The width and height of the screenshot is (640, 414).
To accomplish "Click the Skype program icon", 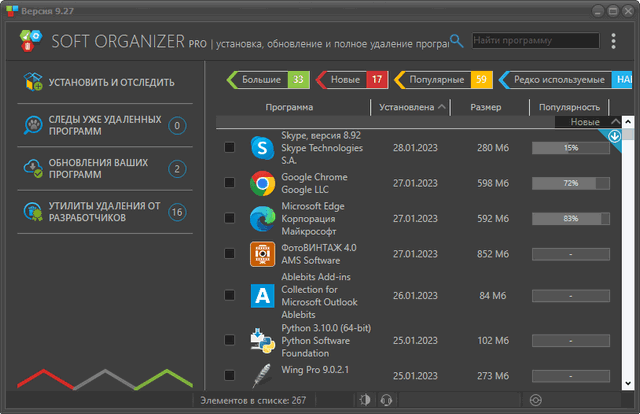I will point(263,148).
